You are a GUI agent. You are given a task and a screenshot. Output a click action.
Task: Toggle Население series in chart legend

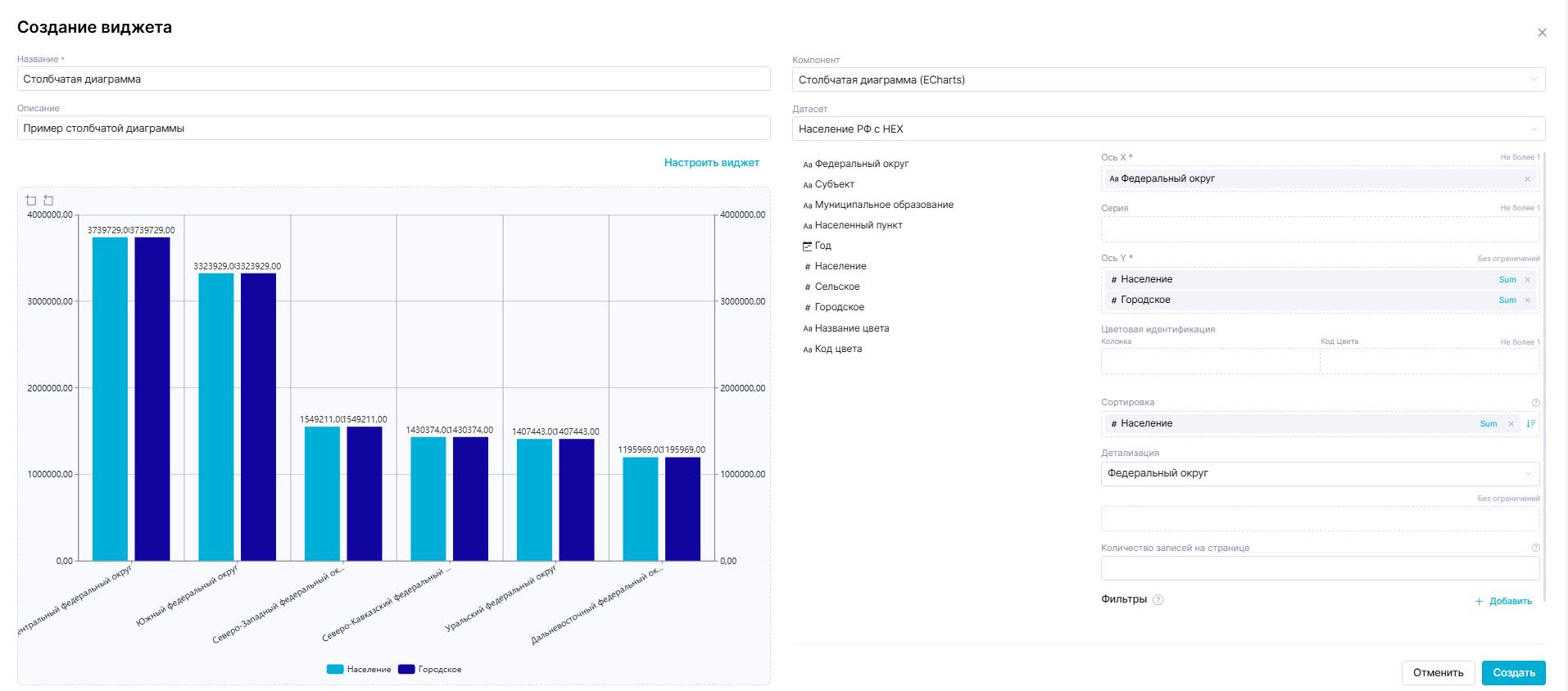point(359,670)
